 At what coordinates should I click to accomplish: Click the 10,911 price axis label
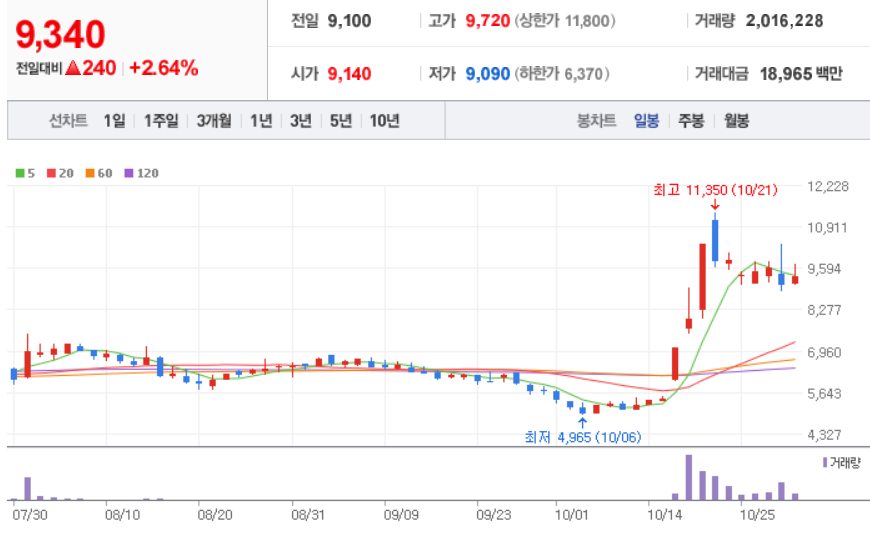click(x=827, y=228)
